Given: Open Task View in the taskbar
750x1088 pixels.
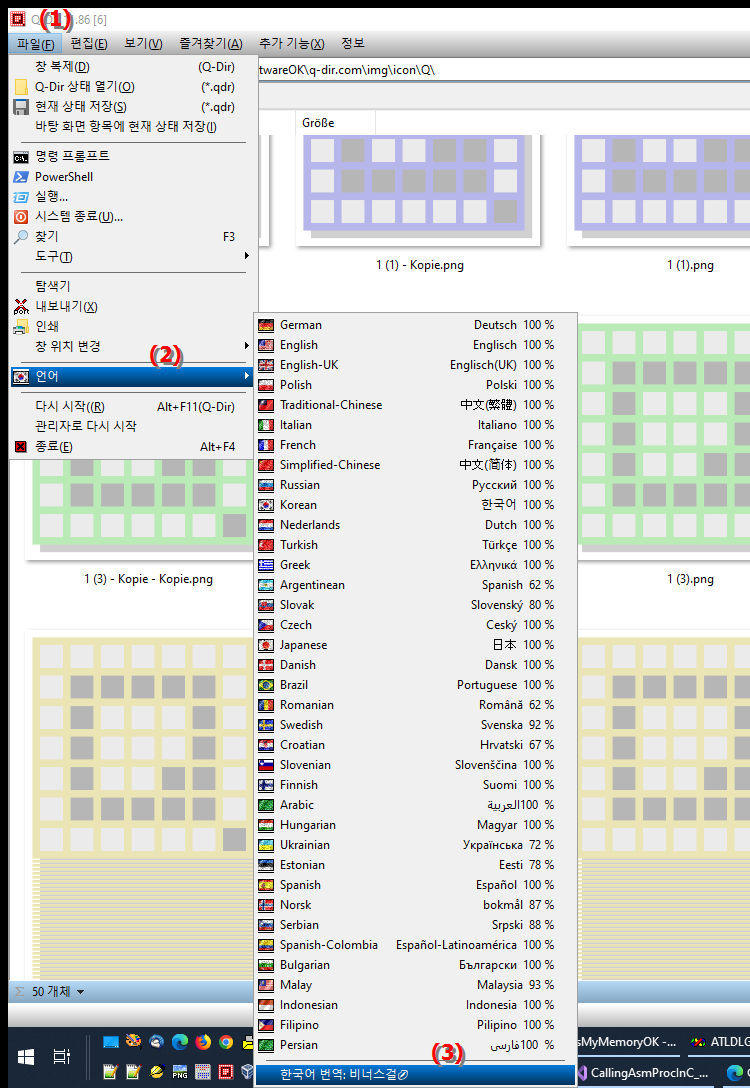Looking at the screenshot, I should (x=62, y=1057).
